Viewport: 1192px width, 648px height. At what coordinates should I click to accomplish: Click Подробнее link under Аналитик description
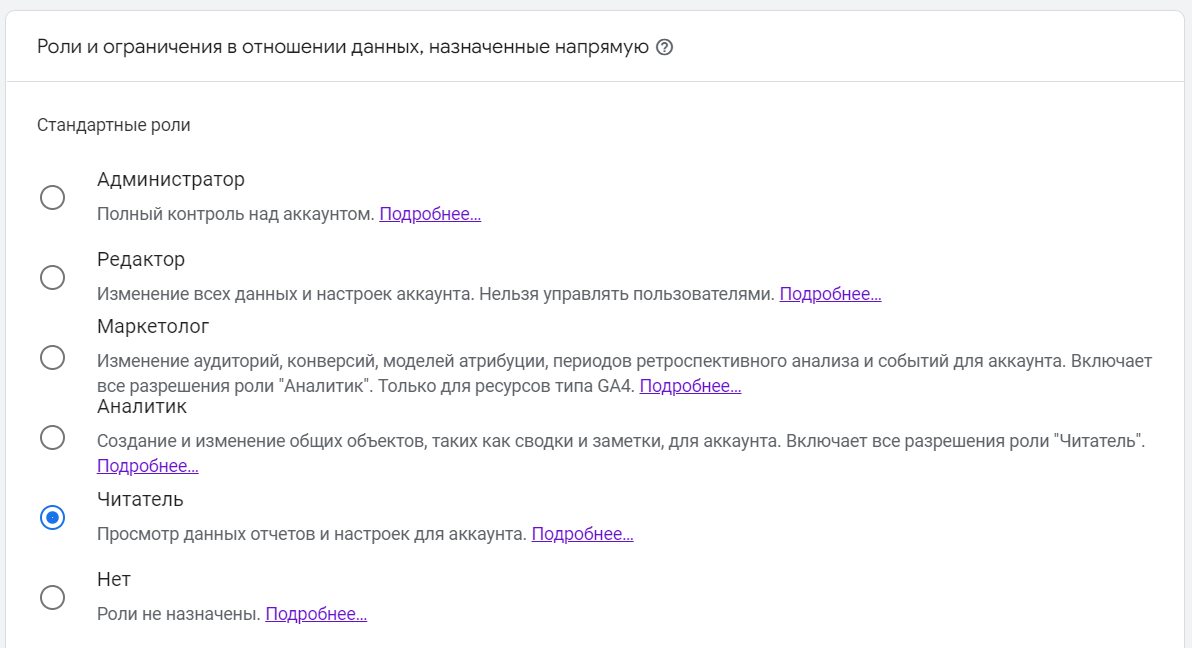[x=147, y=466]
